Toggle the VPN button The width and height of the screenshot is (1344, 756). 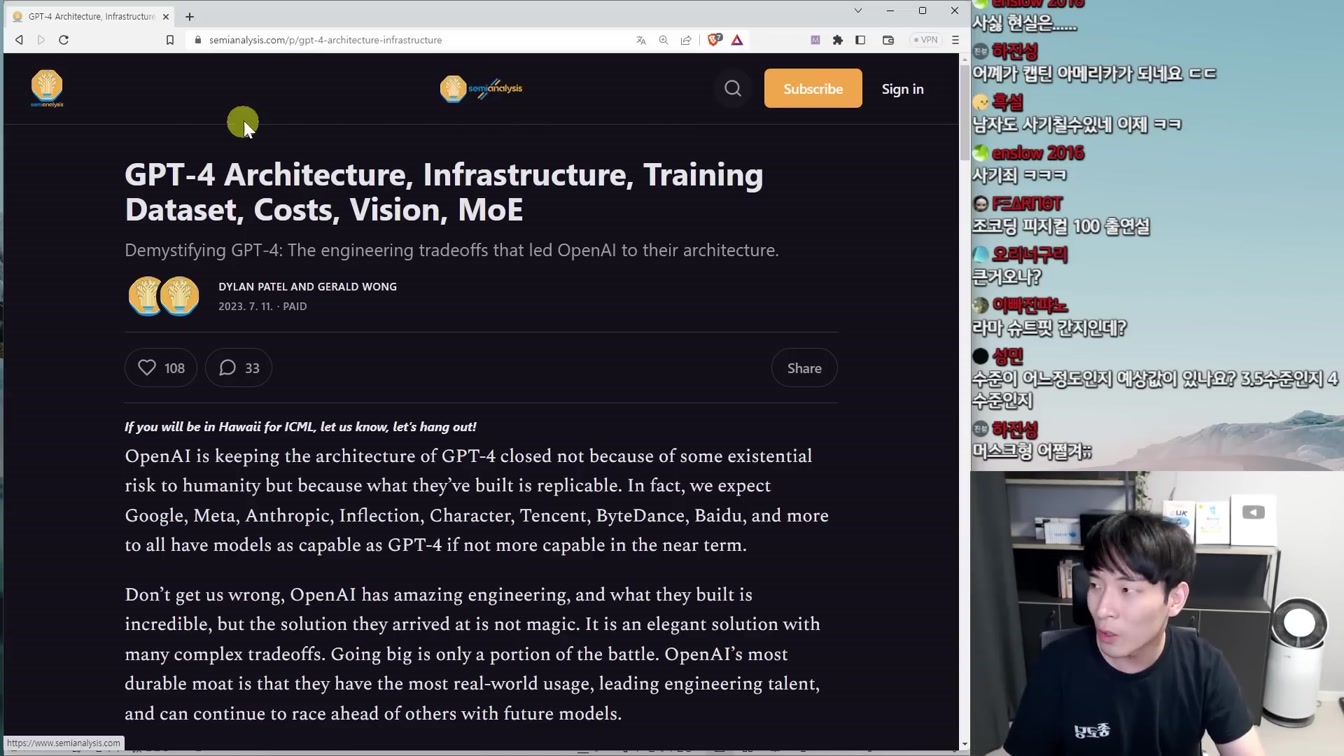pos(925,40)
